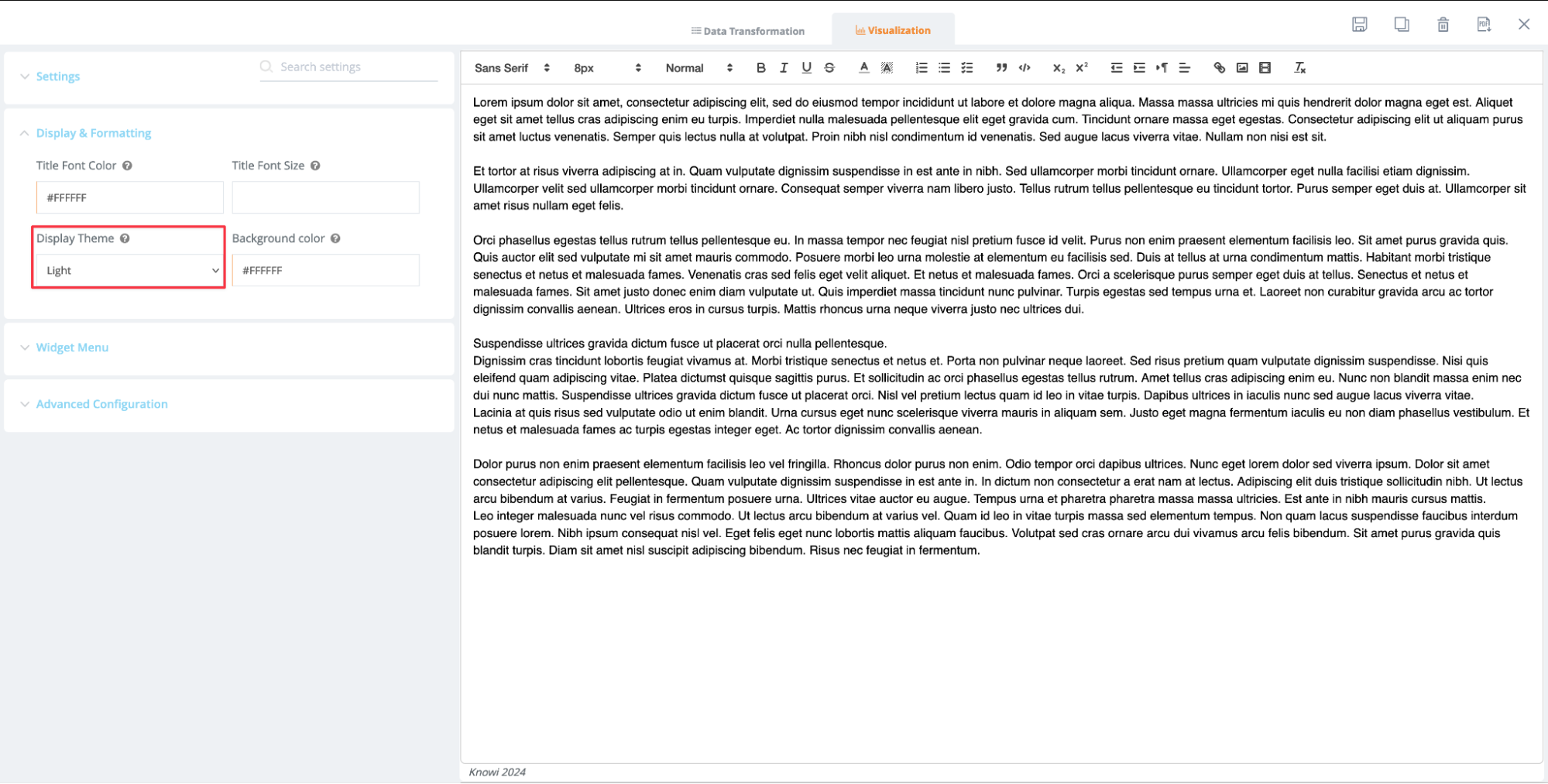Insert a video into the editor
This screenshot has height=784, width=1548.
tap(1265, 68)
